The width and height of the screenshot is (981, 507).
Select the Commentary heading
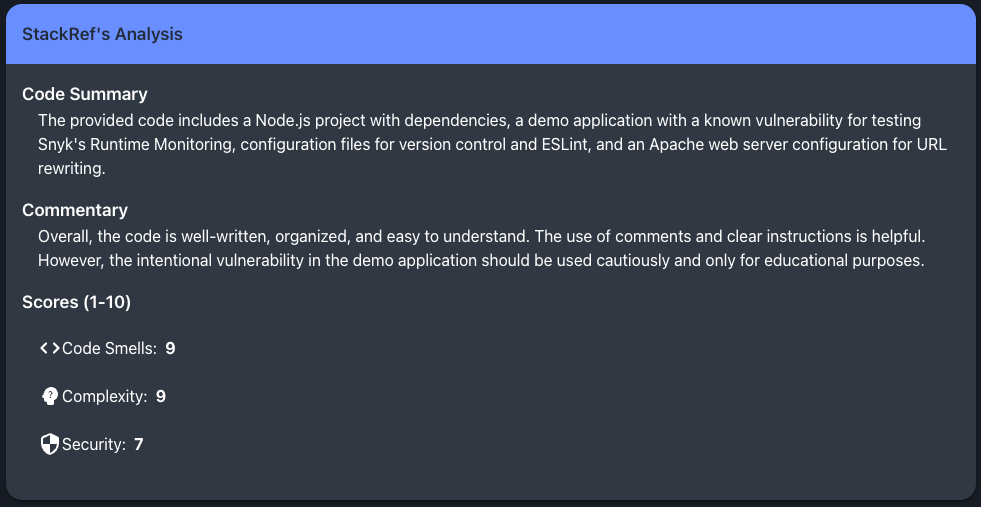[x=75, y=210]
